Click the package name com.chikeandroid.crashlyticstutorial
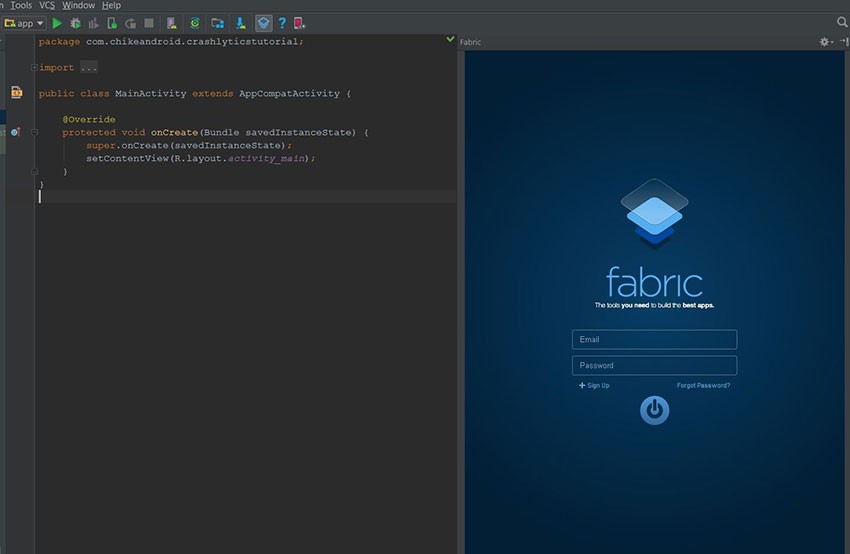The width and height of the screenshot is (850, 554). (192, 41)
